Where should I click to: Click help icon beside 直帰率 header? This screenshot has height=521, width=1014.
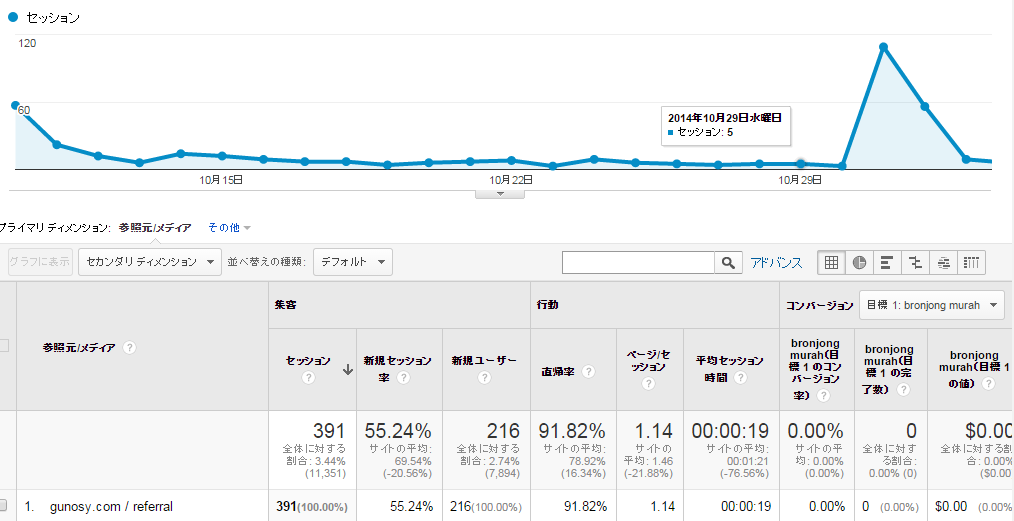point(588,372)
